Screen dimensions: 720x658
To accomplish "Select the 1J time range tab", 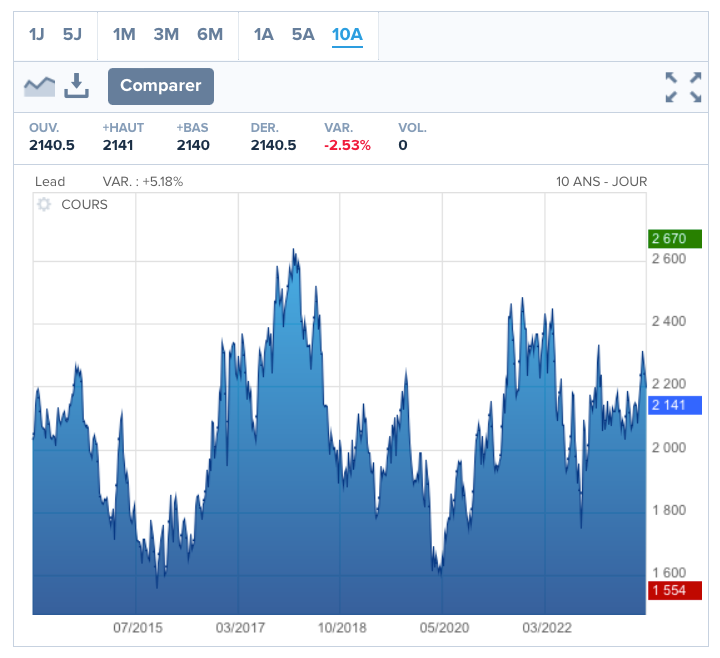I will coord(37,35).
